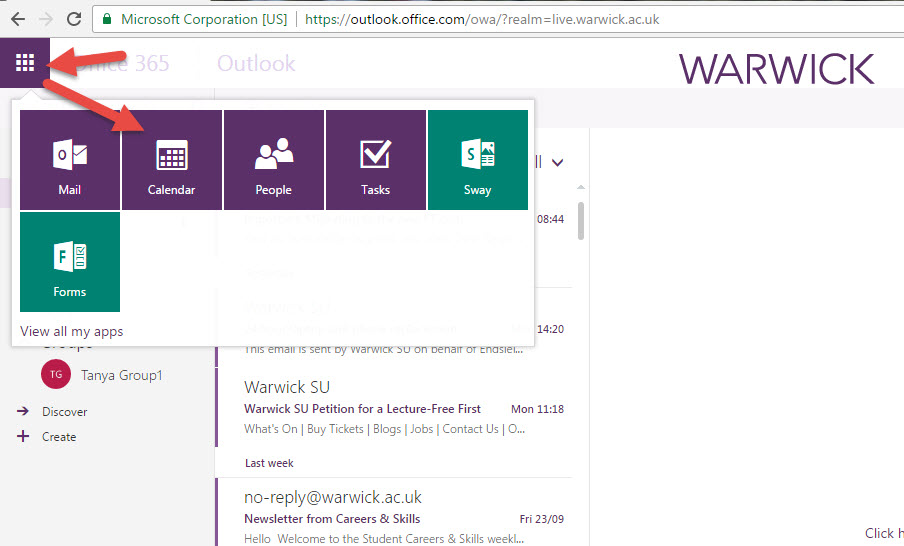Expand the message filter dropdown chevron

coord(558,162)
